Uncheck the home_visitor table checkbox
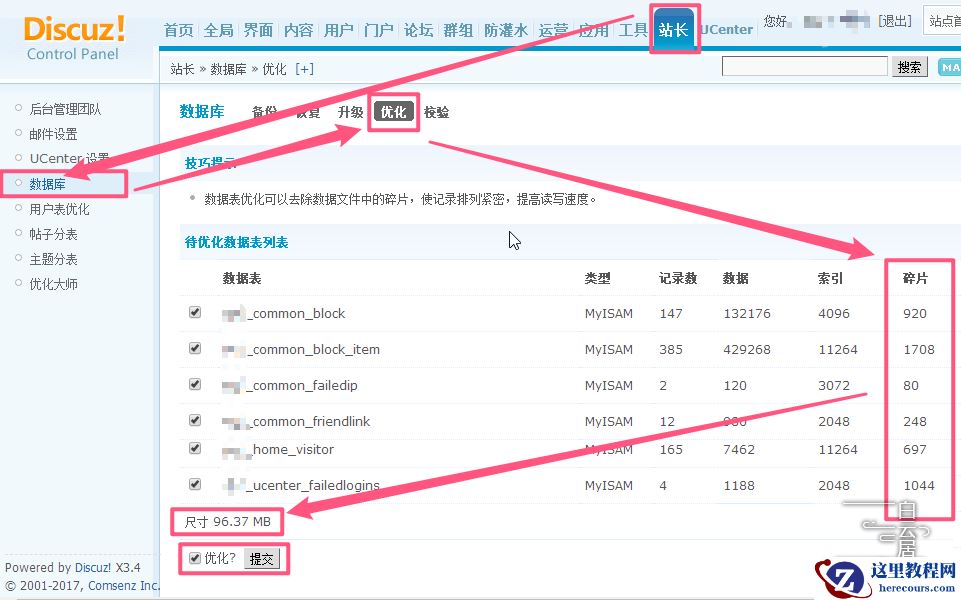This screenshot has height=600, width=961. point(195,448)
